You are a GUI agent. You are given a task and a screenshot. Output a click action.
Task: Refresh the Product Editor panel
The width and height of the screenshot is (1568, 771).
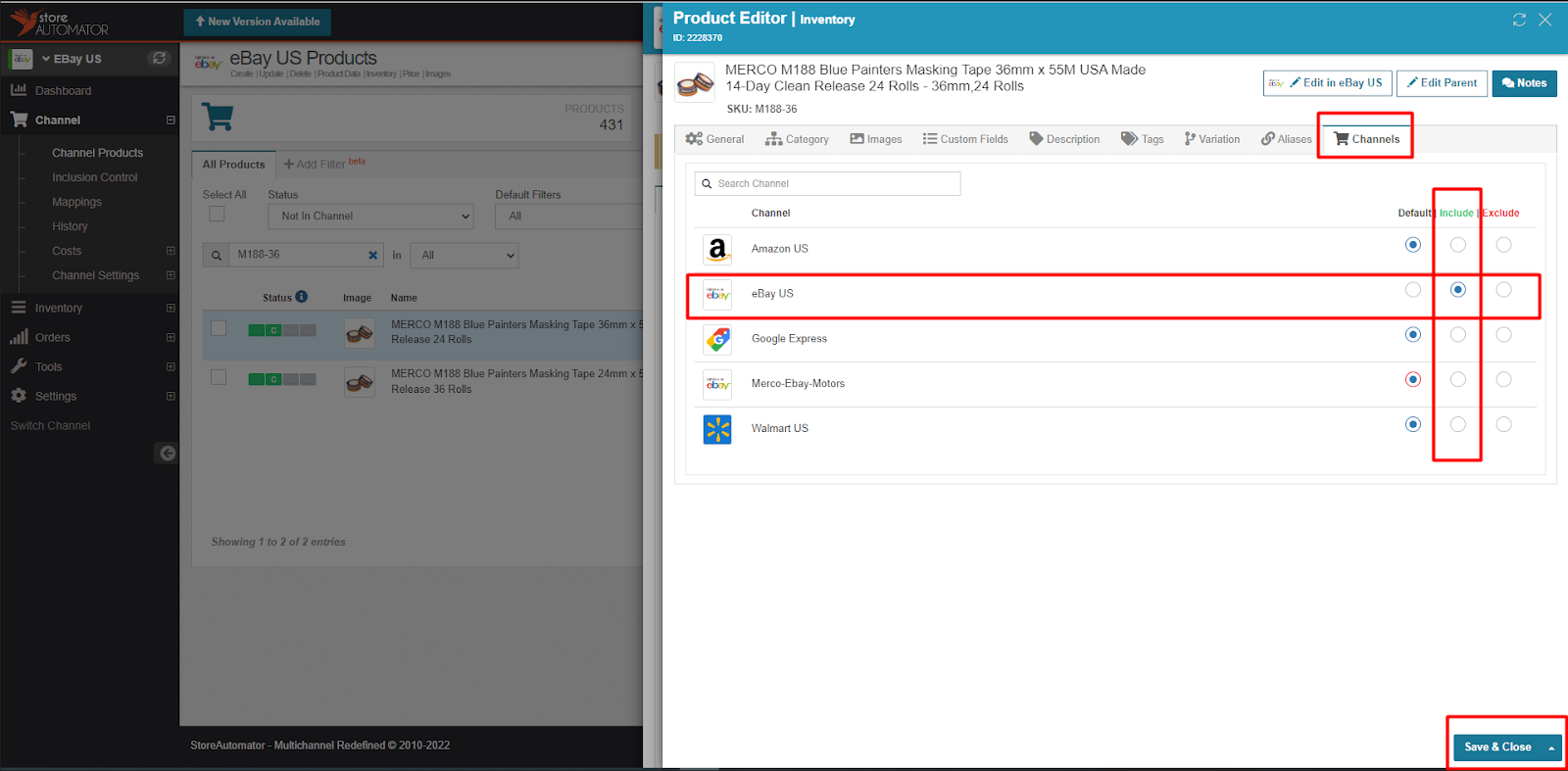1519,20
